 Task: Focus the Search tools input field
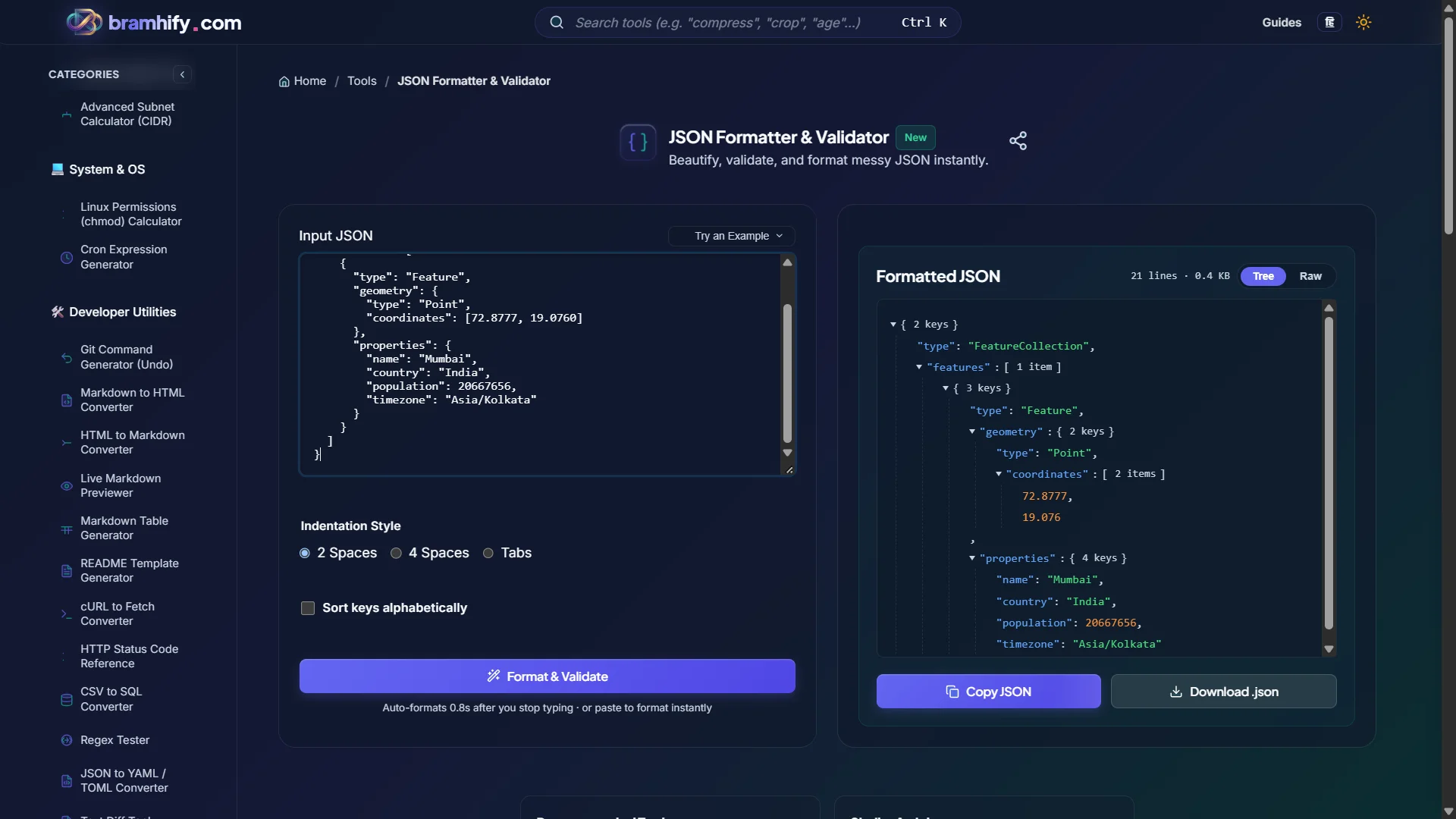717,22
